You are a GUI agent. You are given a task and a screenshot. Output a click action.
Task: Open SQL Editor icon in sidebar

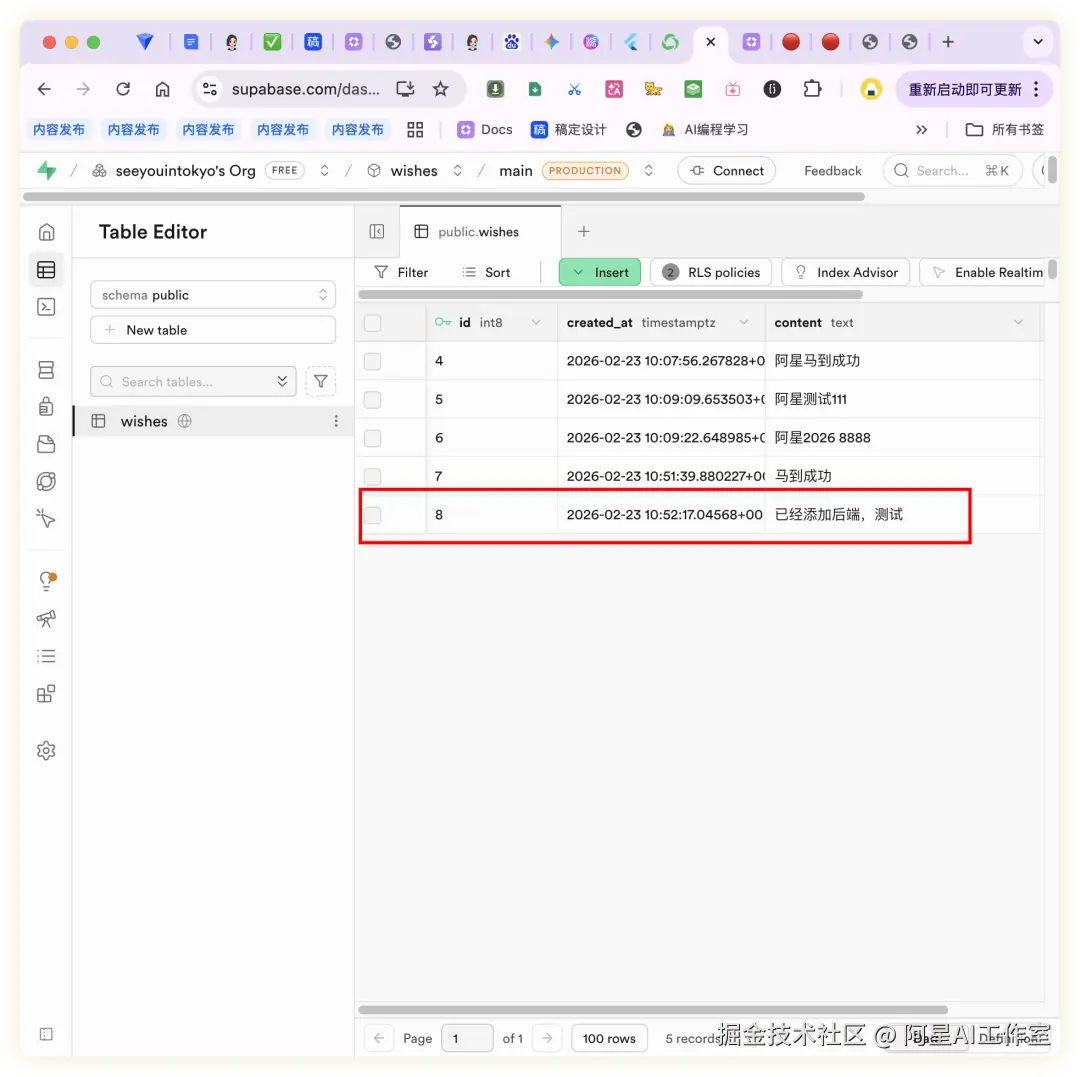[x=46, y=307]
